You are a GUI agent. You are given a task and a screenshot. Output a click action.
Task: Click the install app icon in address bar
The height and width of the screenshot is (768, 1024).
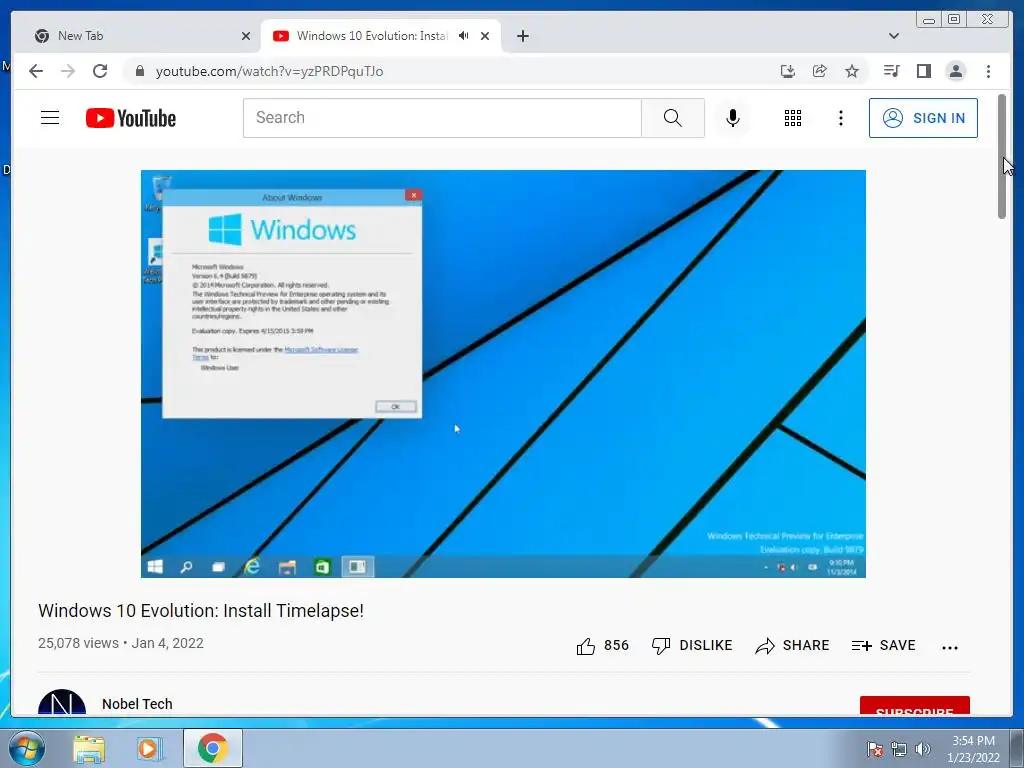pos(788,71)
